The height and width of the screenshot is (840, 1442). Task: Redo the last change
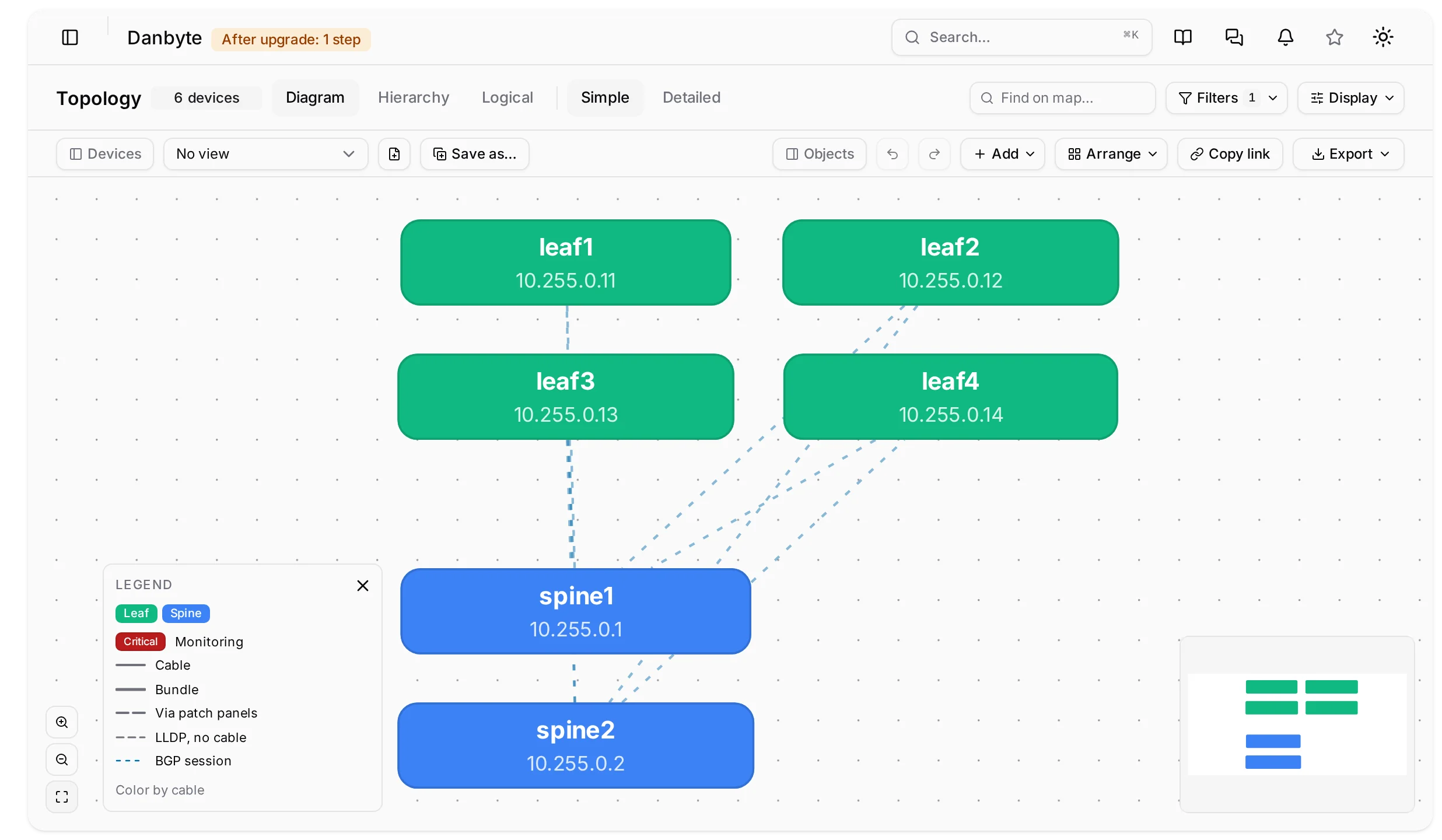pyautogui.click(x=935, y=154)
